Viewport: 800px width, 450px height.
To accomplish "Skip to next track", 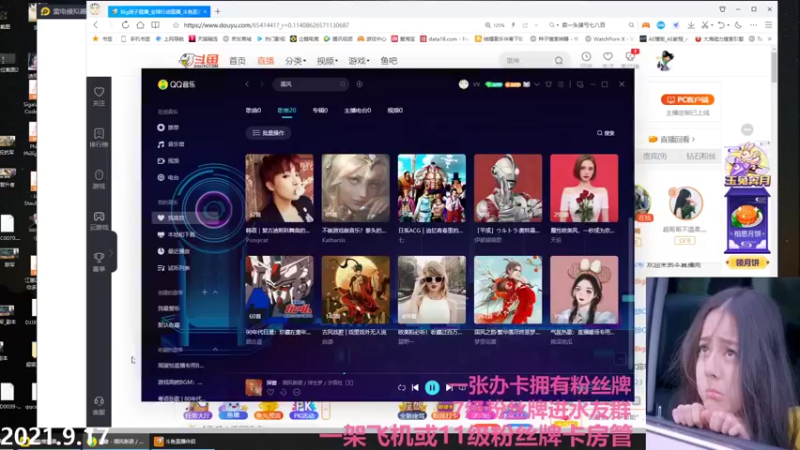I will pyautogui.click(x=449, y=388).
